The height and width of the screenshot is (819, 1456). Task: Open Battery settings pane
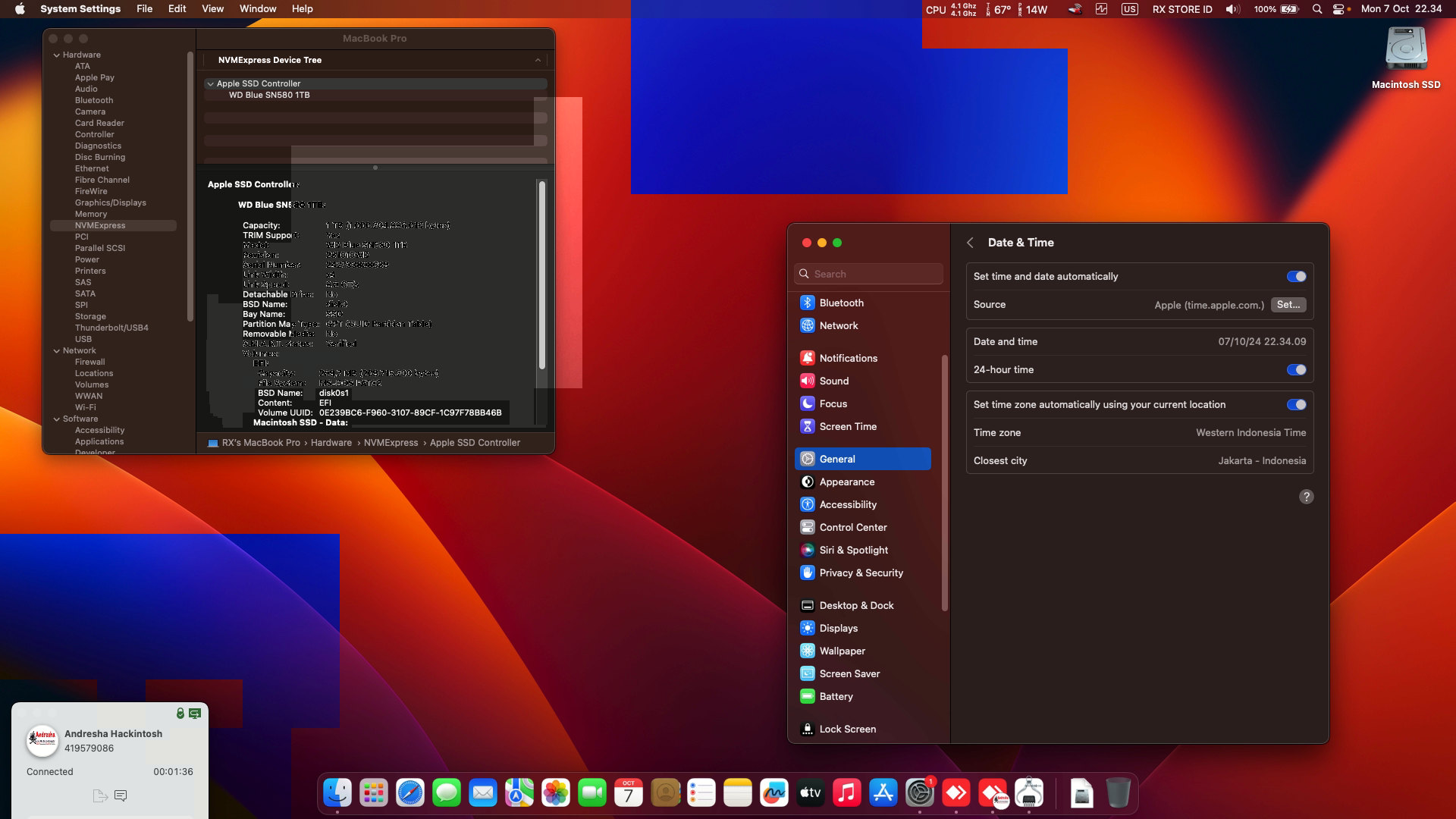click(863, 696)
